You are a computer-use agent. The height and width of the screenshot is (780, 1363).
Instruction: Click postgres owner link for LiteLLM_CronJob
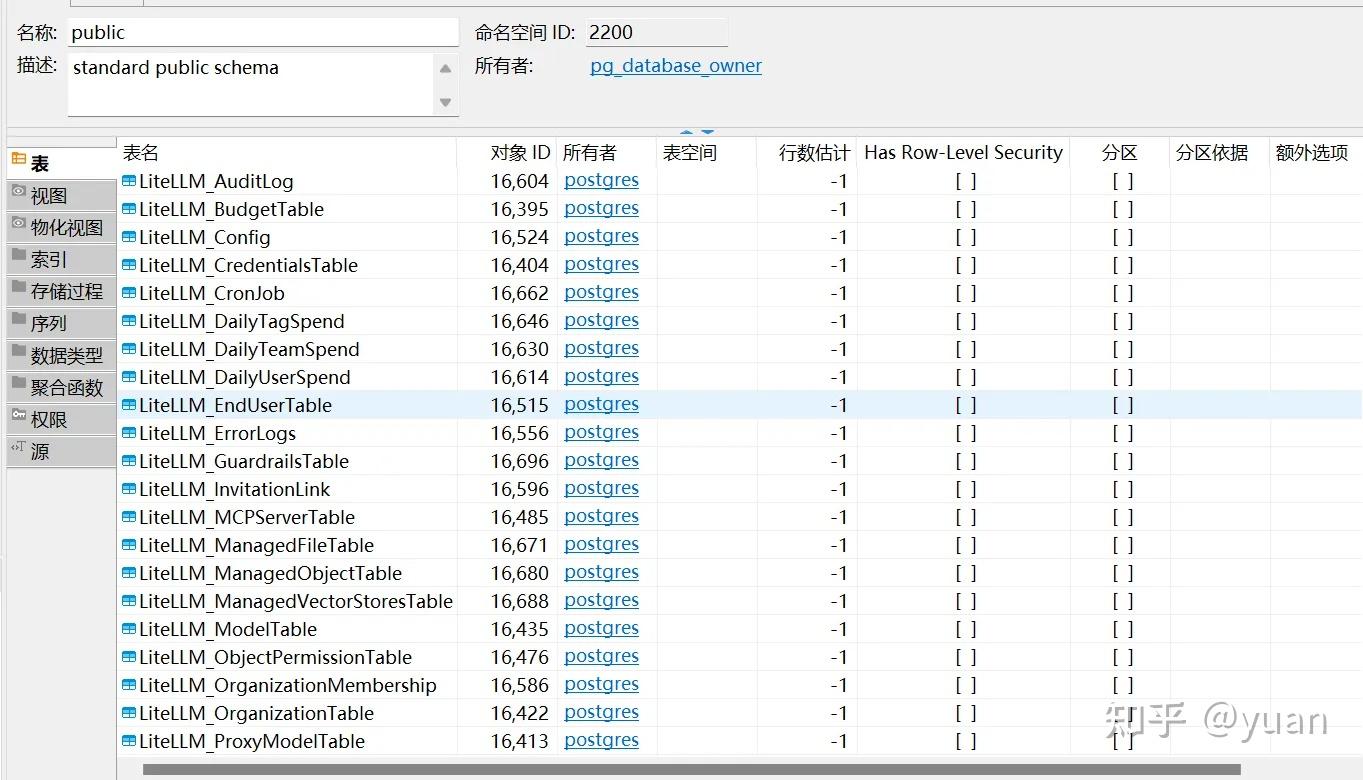(x=601, y=292)
